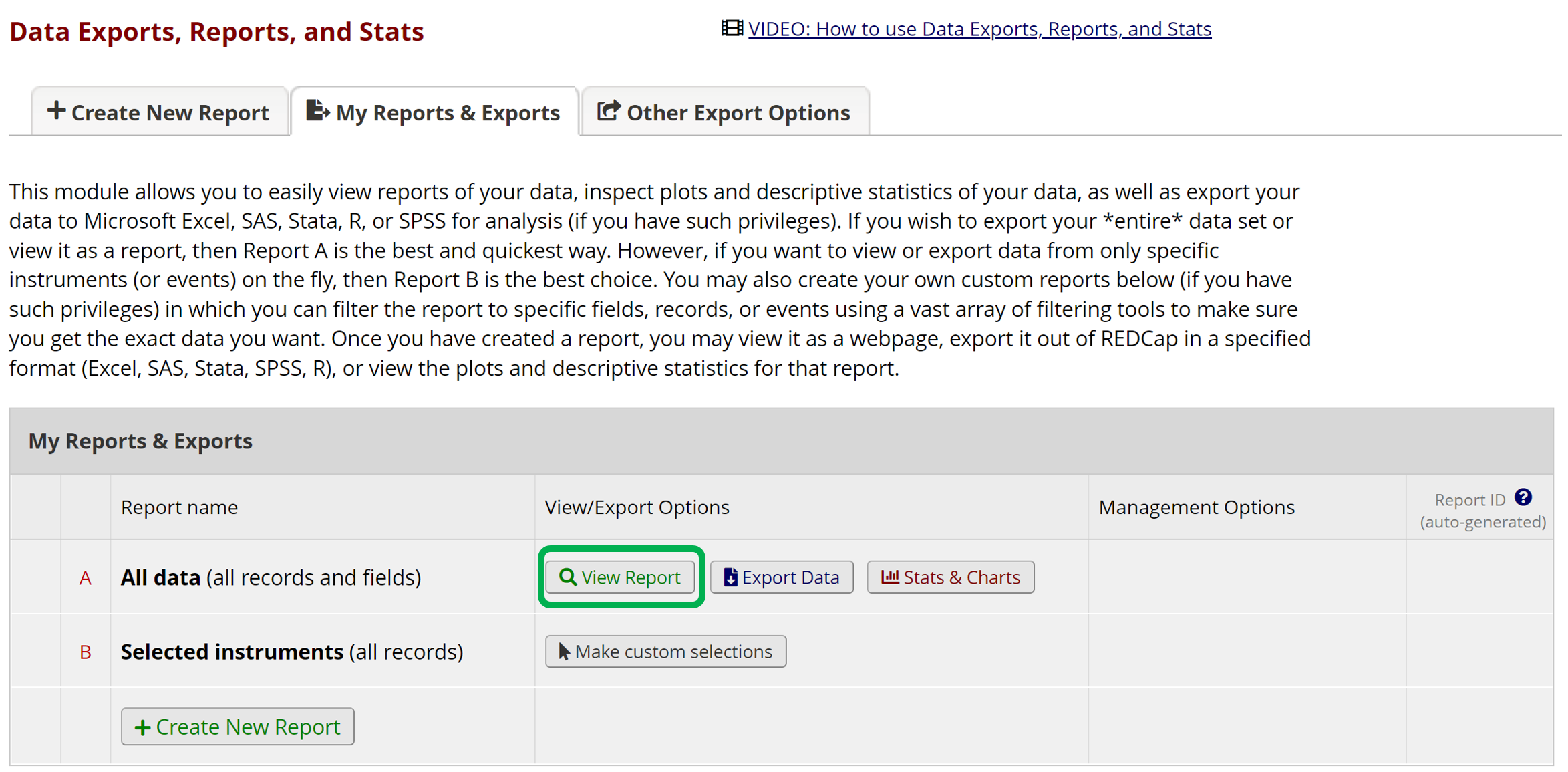This screenshot has width=1568, height=772.
Task: Click the green plus icon in the bottom Create New Report button
Action: 142,727
